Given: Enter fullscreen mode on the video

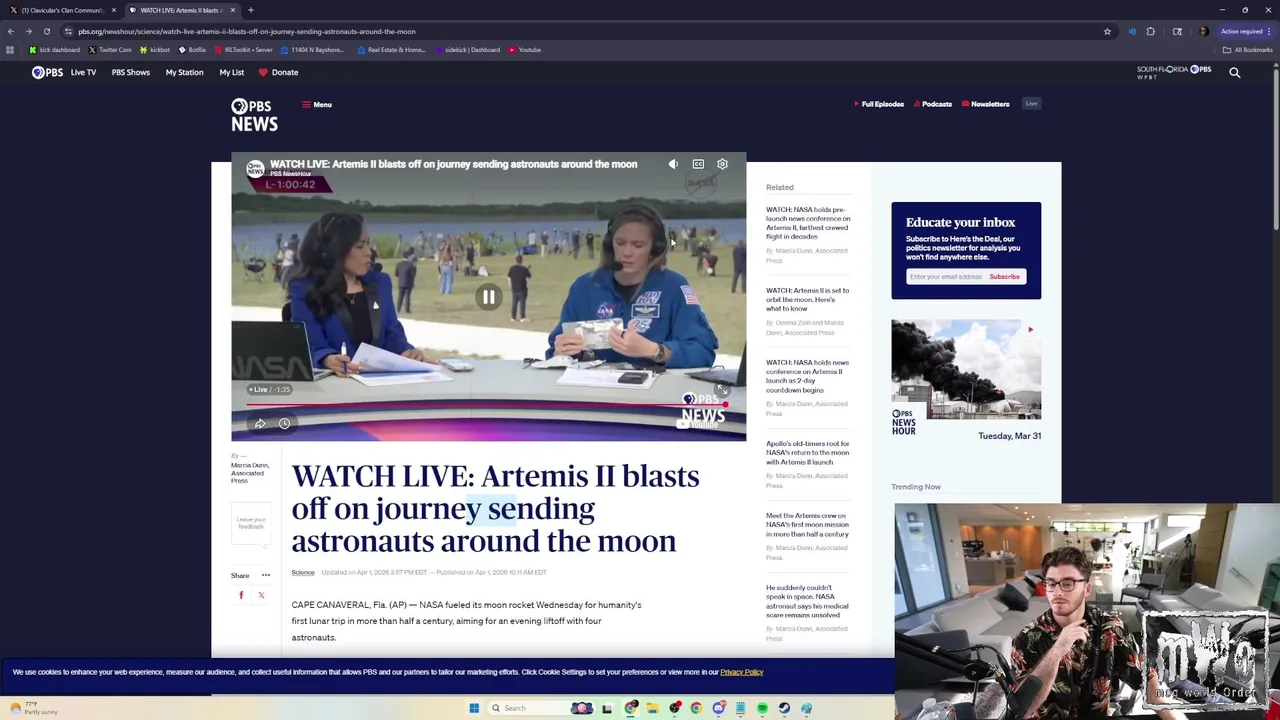Looking at the screenshot, I should pyautogui.click(x=722, y=389).
